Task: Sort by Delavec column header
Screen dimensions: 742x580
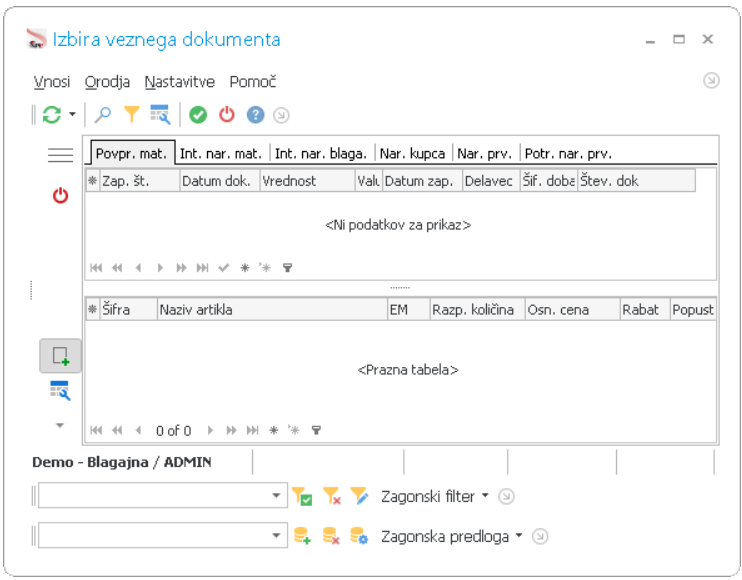Action: [x=491, y=181]
